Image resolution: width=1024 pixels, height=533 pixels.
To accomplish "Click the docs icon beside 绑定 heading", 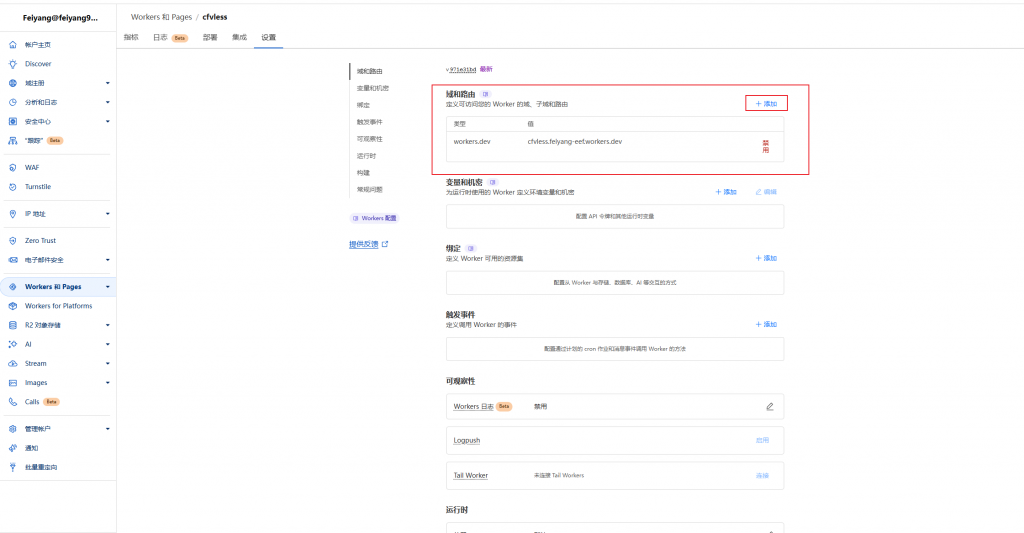I will pyautogui.click(x=471, y=248).
